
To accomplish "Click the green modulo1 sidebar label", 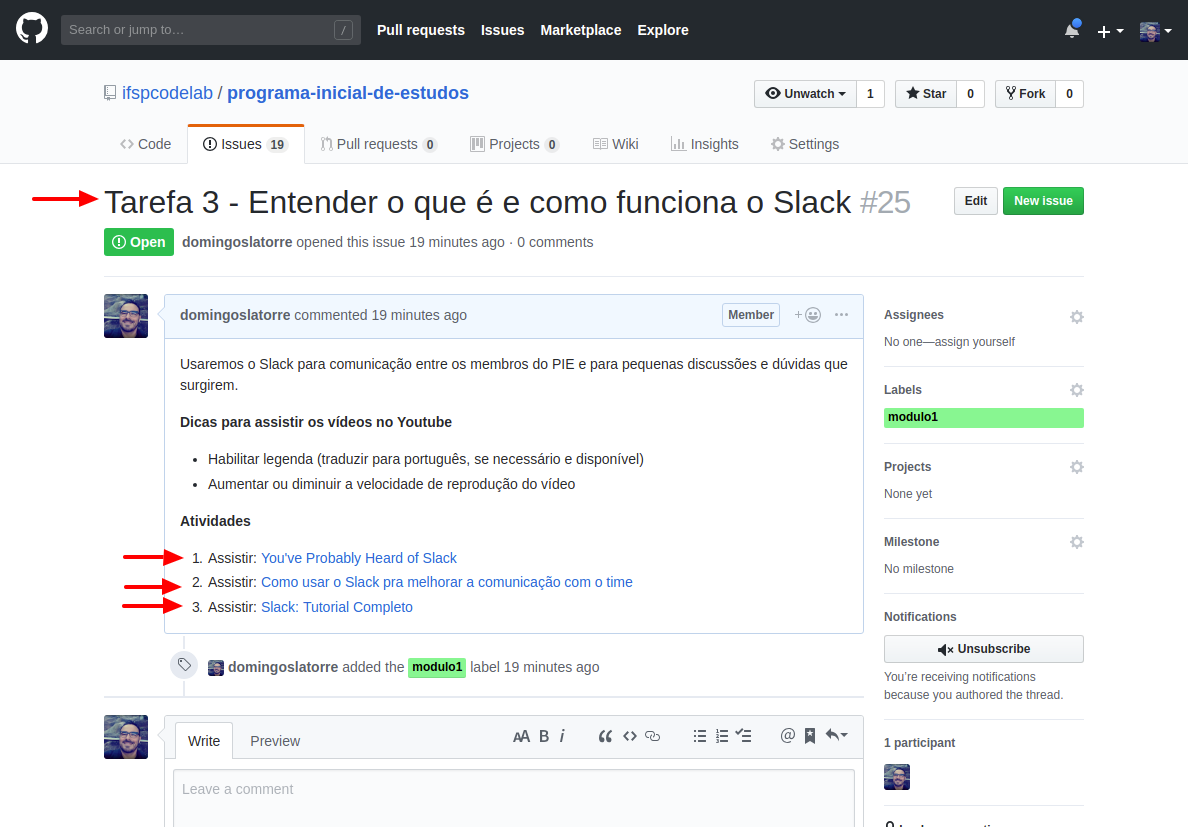I will 983,417.
